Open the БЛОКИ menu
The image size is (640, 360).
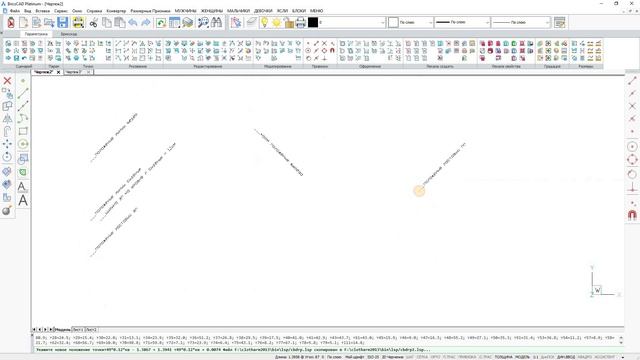tap(299, 11)
